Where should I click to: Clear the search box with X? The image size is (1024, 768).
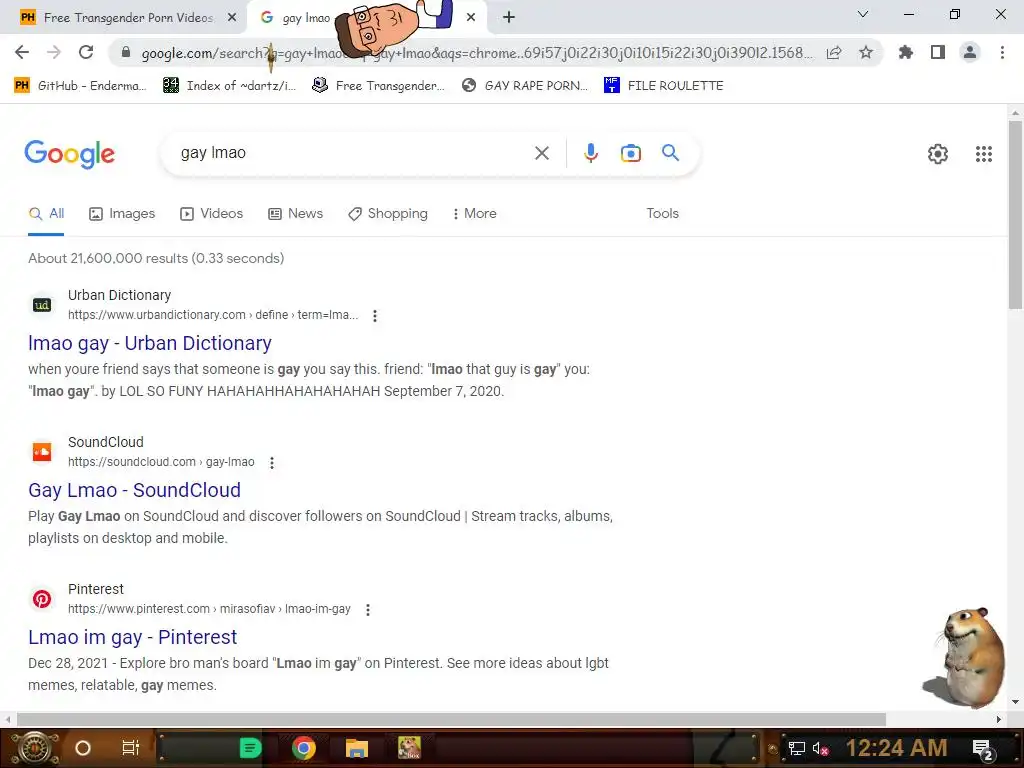tap(541, 153)
